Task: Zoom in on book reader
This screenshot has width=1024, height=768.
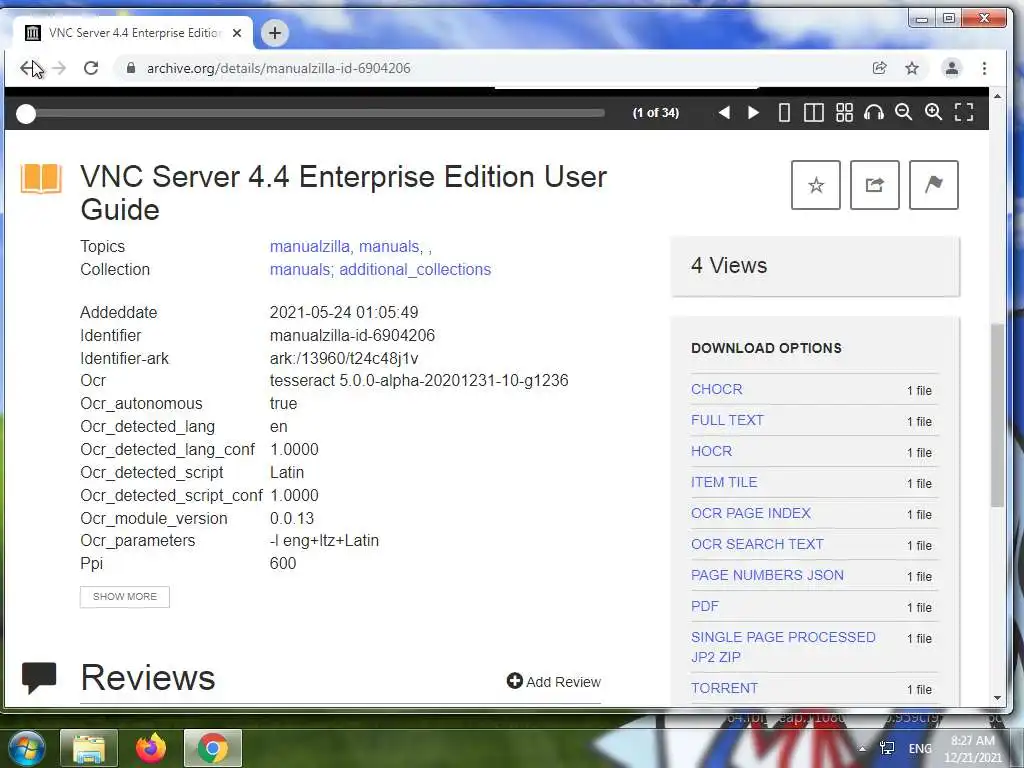Action: click(934, 112)
